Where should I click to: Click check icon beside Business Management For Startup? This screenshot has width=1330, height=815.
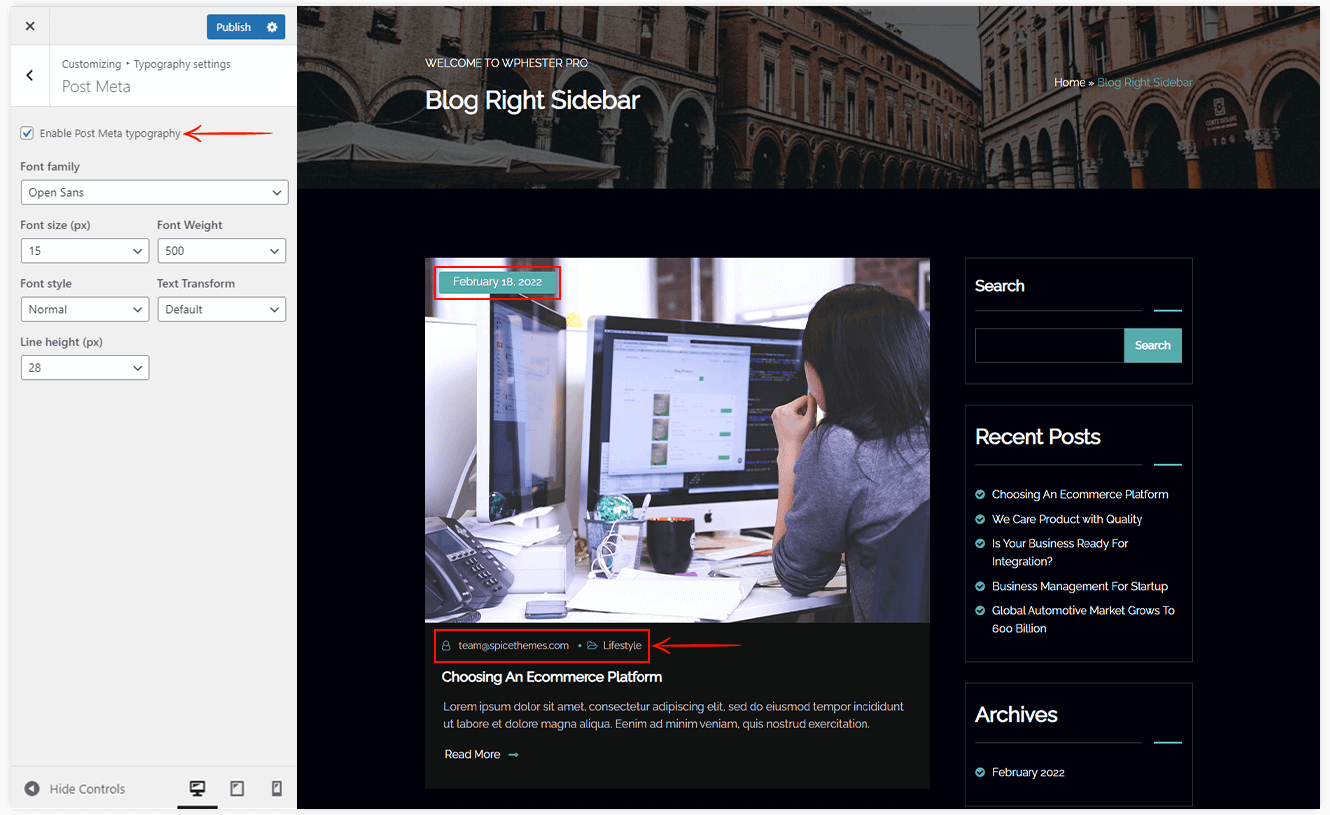click(980, 586)
